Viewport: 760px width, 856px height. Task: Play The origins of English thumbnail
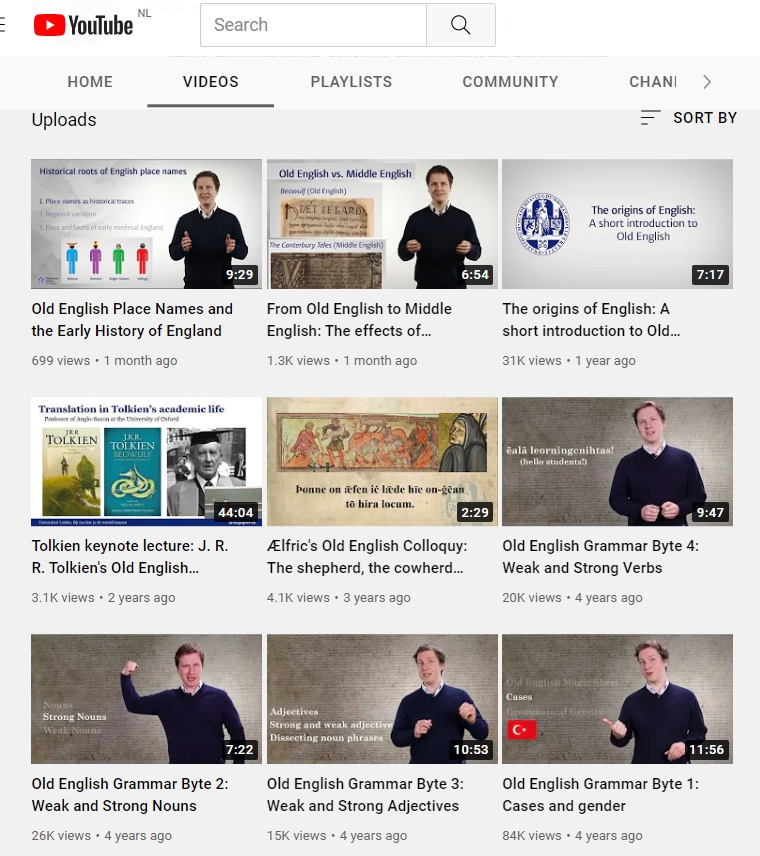(x=618, y=224)
